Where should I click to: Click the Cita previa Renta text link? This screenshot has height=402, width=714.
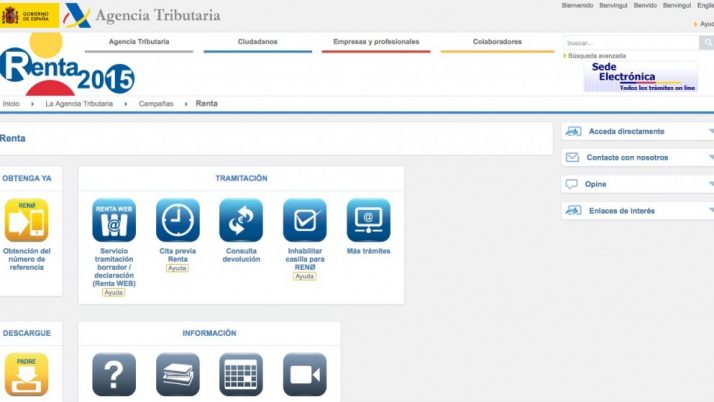pos(178,255)
